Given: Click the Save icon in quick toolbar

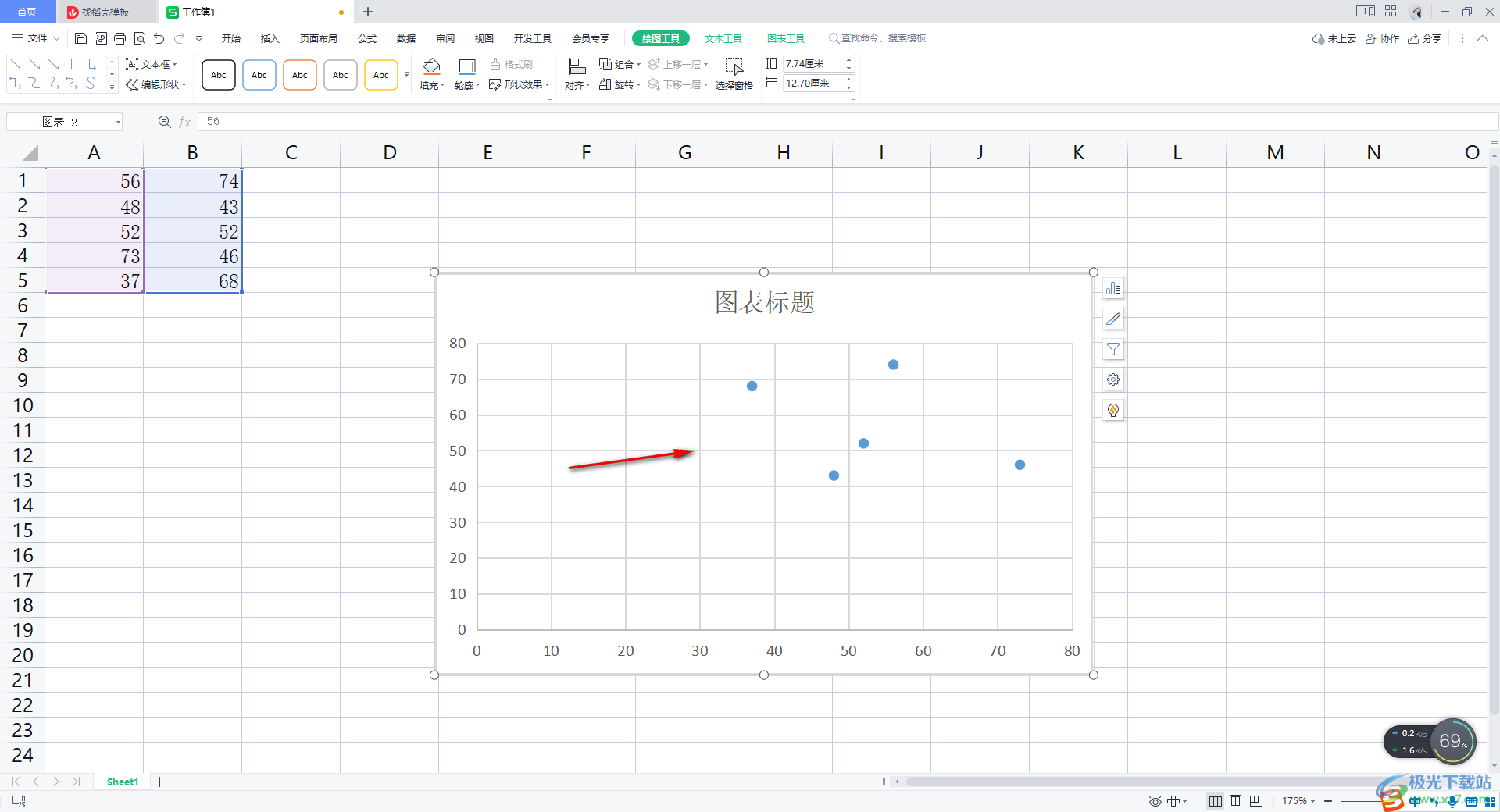Looking at the screenshot, I should click(x=80, y=38).
